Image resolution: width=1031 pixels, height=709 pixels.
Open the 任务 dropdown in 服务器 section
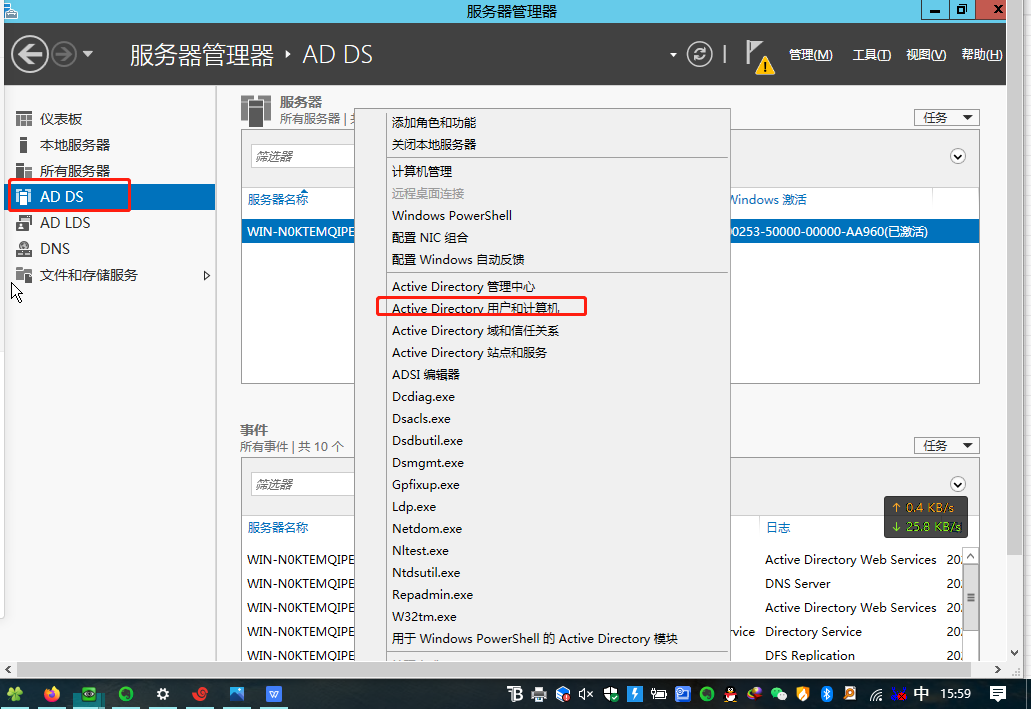click(x=946, y=118)
